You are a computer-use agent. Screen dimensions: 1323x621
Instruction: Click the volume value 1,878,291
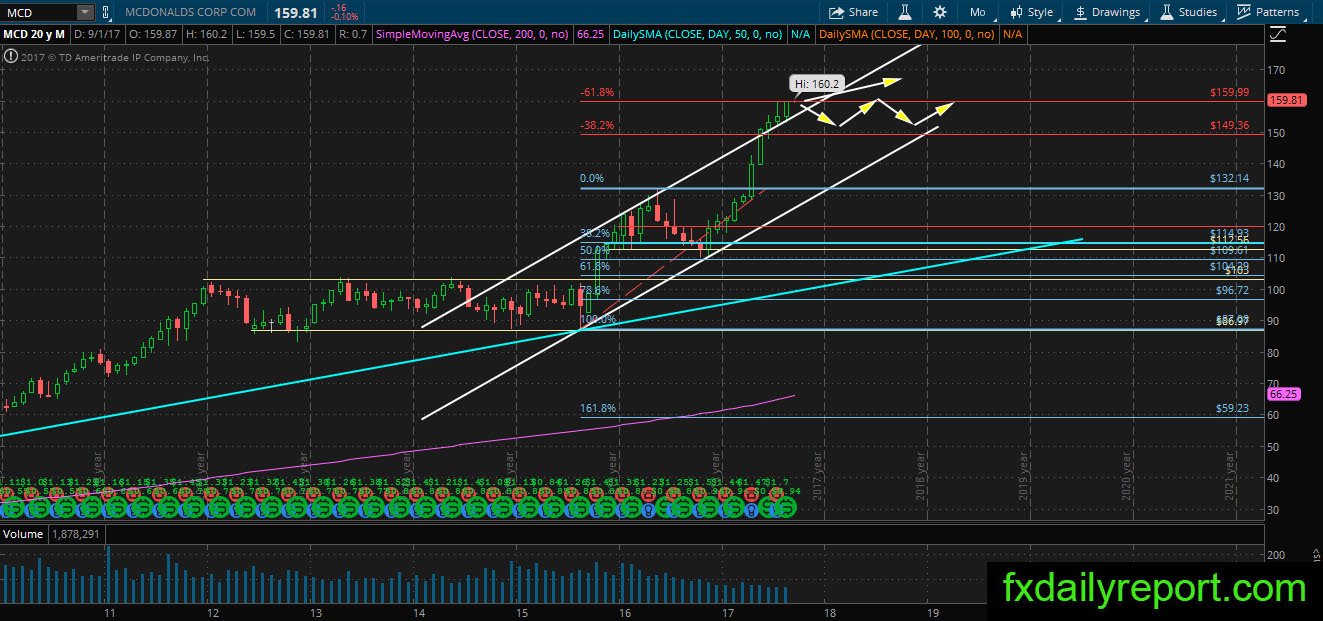(78, 534)
